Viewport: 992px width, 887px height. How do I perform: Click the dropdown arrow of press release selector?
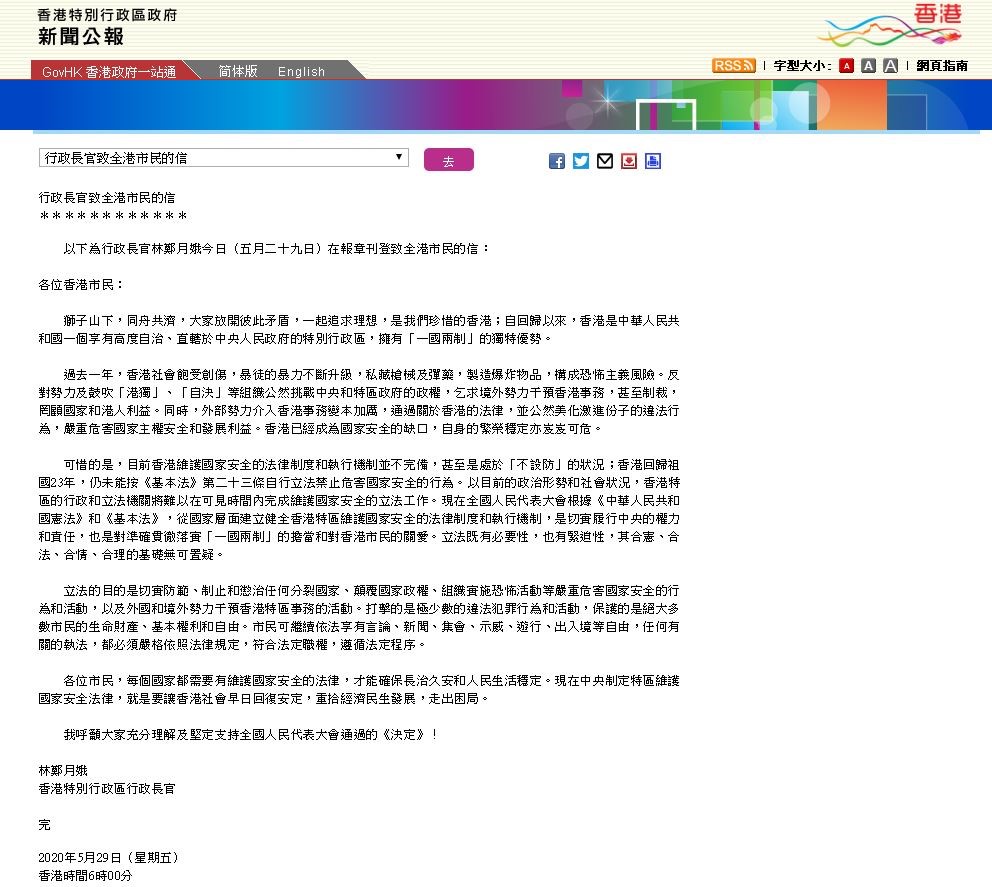(400, 158)
